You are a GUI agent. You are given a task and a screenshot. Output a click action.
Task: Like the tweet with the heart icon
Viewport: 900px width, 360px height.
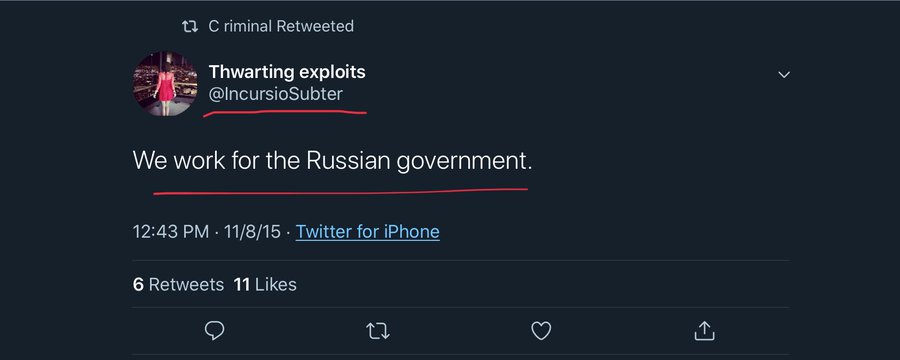click(x=541, y=331)
